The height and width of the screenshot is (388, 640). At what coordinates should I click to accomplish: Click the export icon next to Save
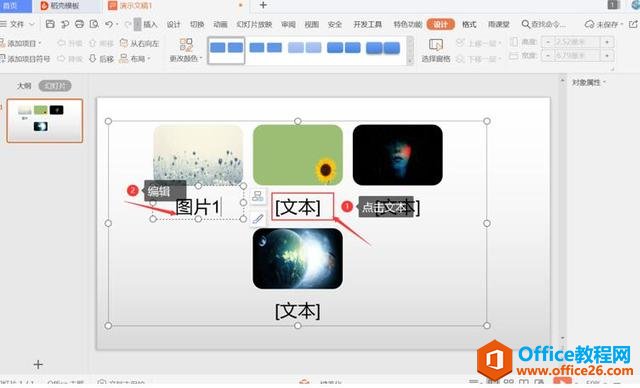tap(64, 24)
